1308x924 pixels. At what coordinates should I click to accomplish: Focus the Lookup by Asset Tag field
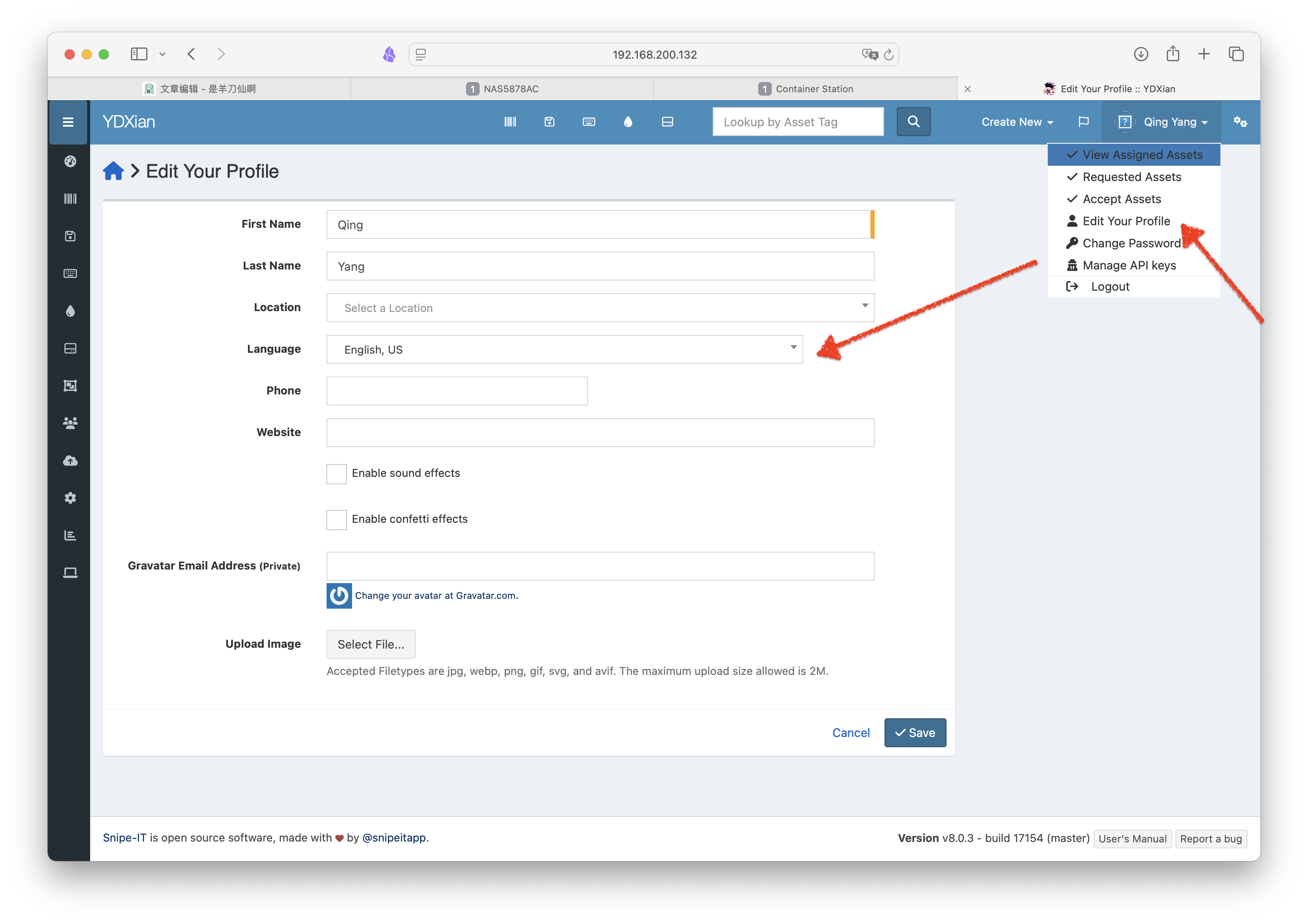pyautogui.click(x=798, y=122)
